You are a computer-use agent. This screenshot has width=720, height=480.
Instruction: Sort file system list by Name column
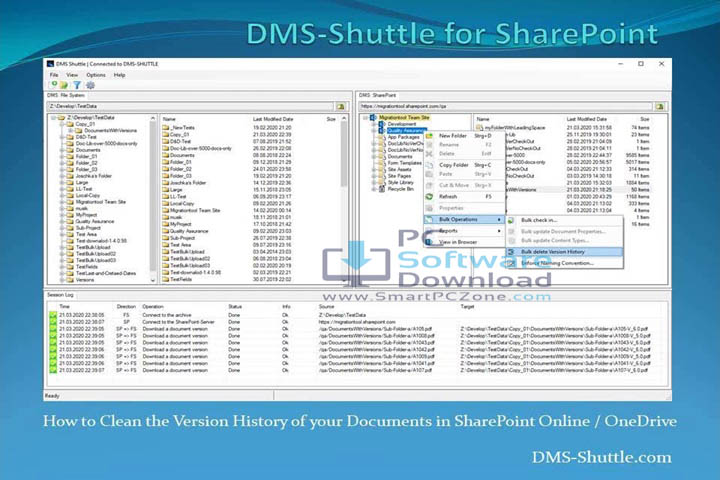[169, 119]
